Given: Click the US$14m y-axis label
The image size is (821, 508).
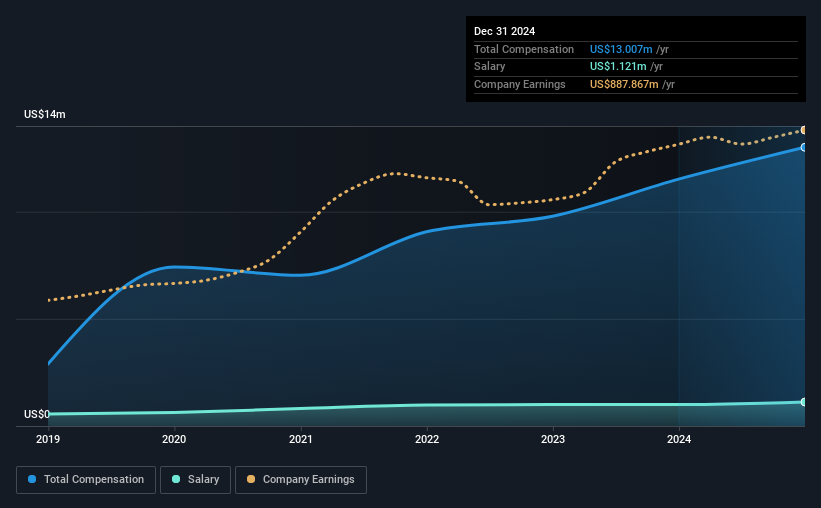Looking at the screenshot, I should [45, 114].
